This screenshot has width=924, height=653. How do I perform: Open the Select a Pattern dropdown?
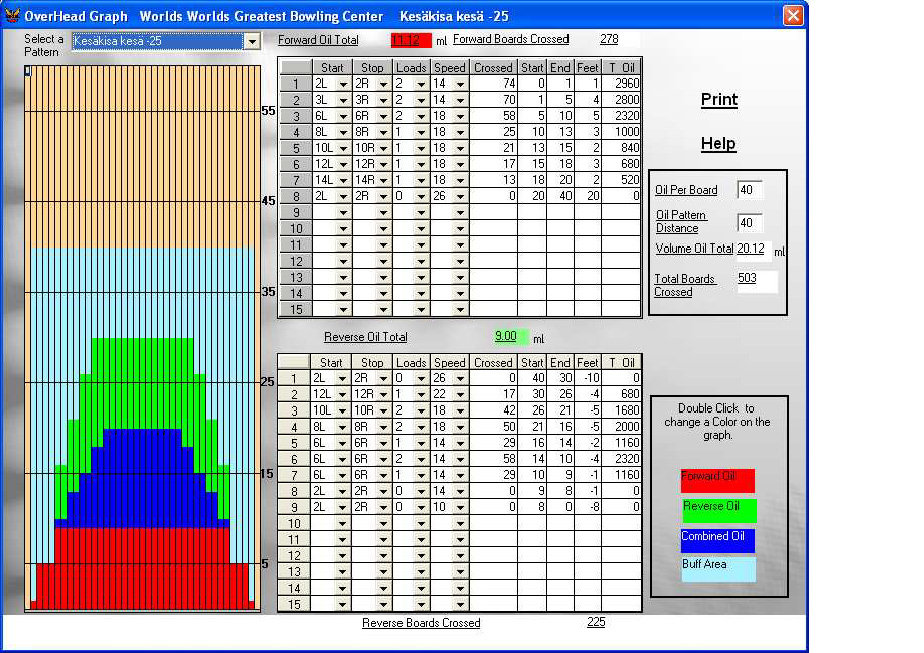pos(252,41)
